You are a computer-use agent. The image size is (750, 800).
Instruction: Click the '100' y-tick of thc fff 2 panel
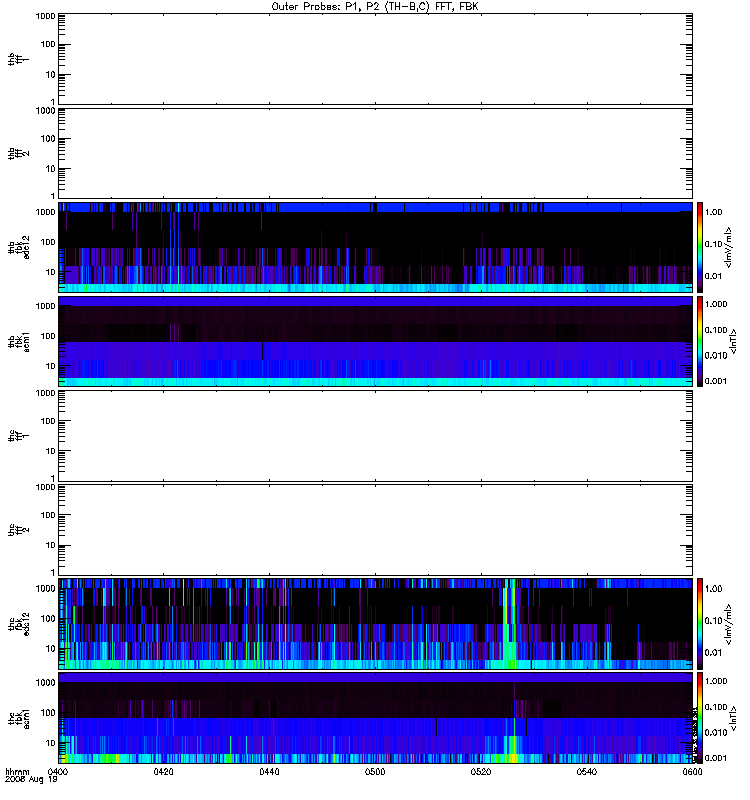pos(48,515)
